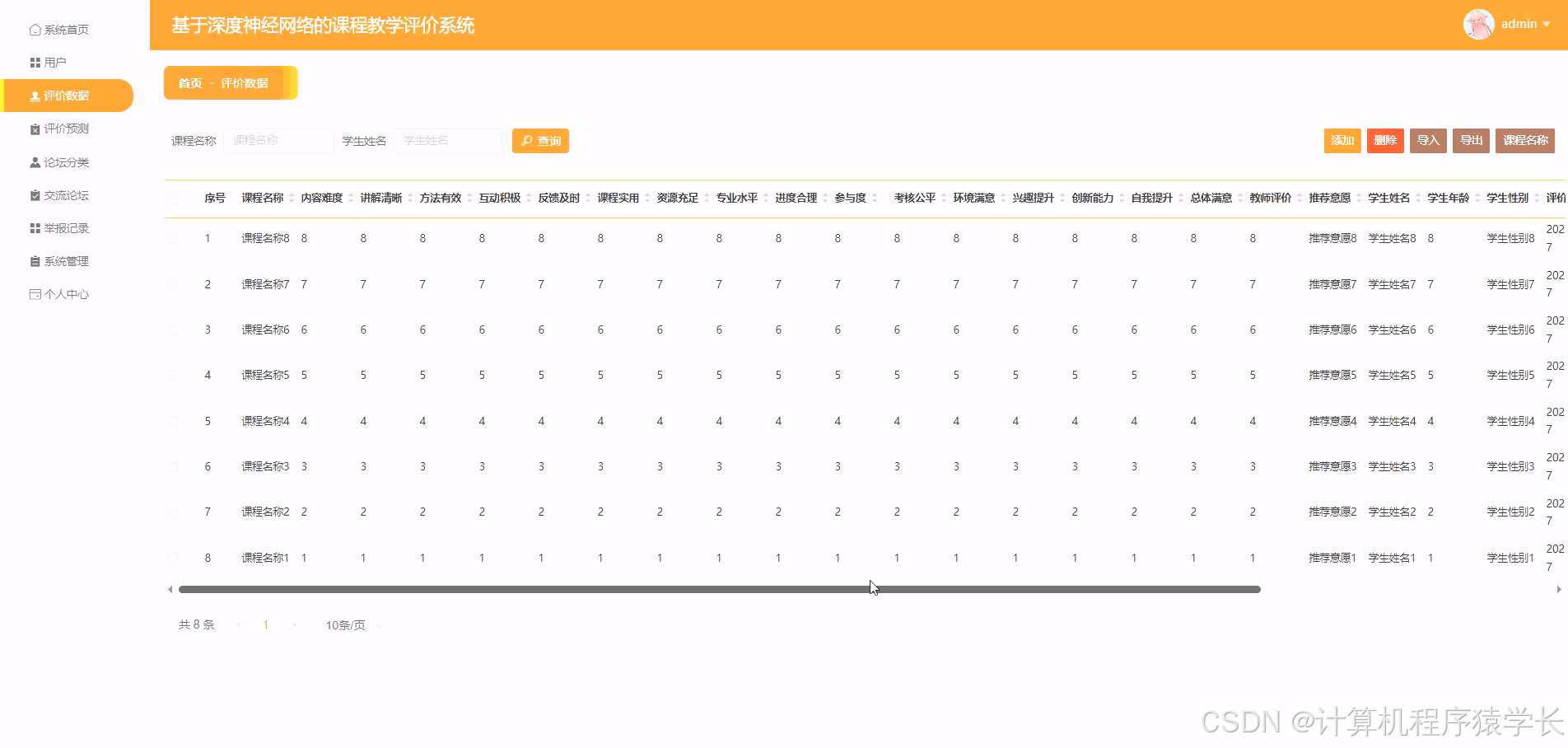Sort table by 反馈及时 column caret
The width and height of the screenshot is (1568, 748).
click(x=588, y=198)
